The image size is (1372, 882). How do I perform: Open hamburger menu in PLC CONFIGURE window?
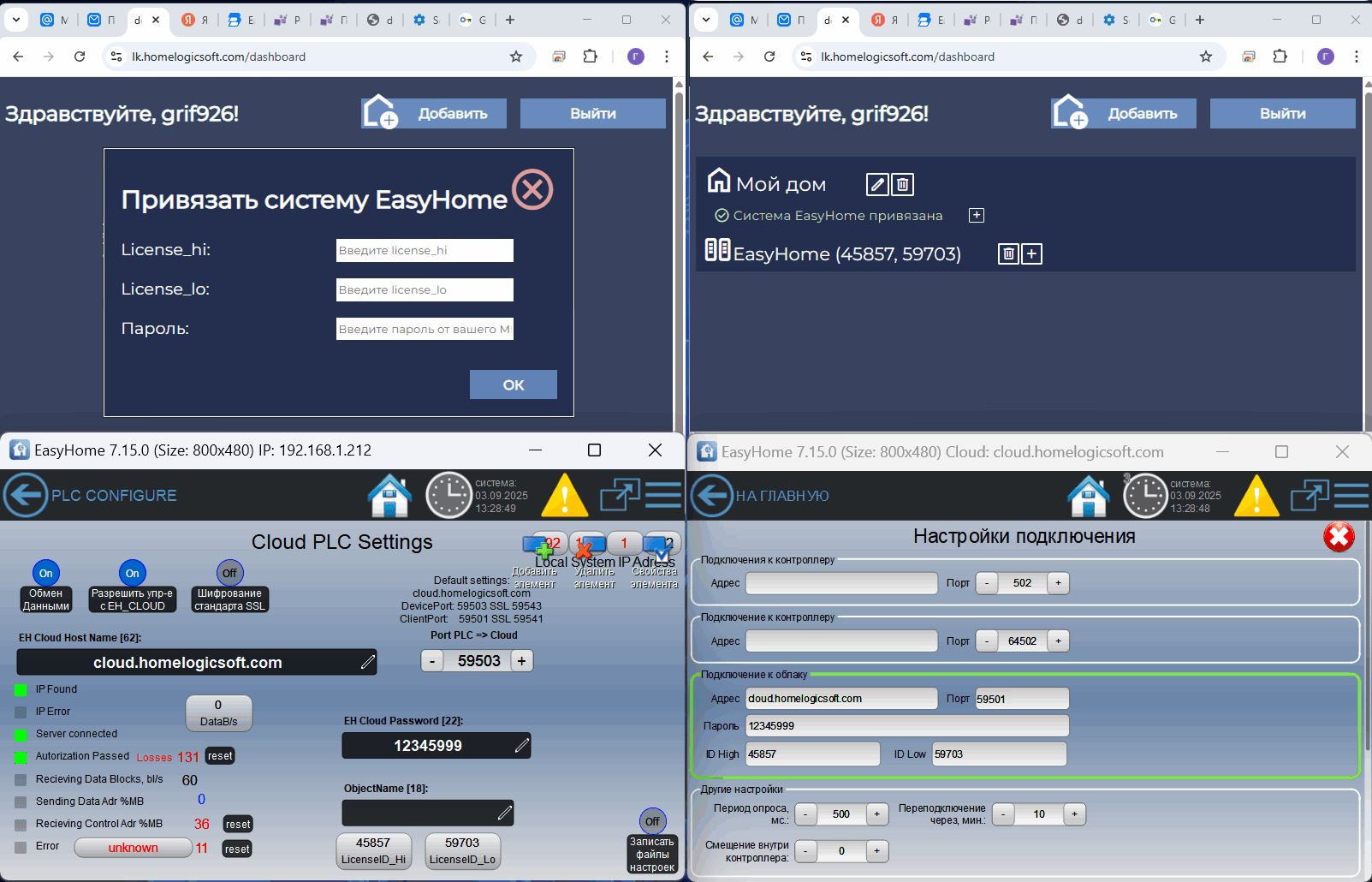(663, 495)
